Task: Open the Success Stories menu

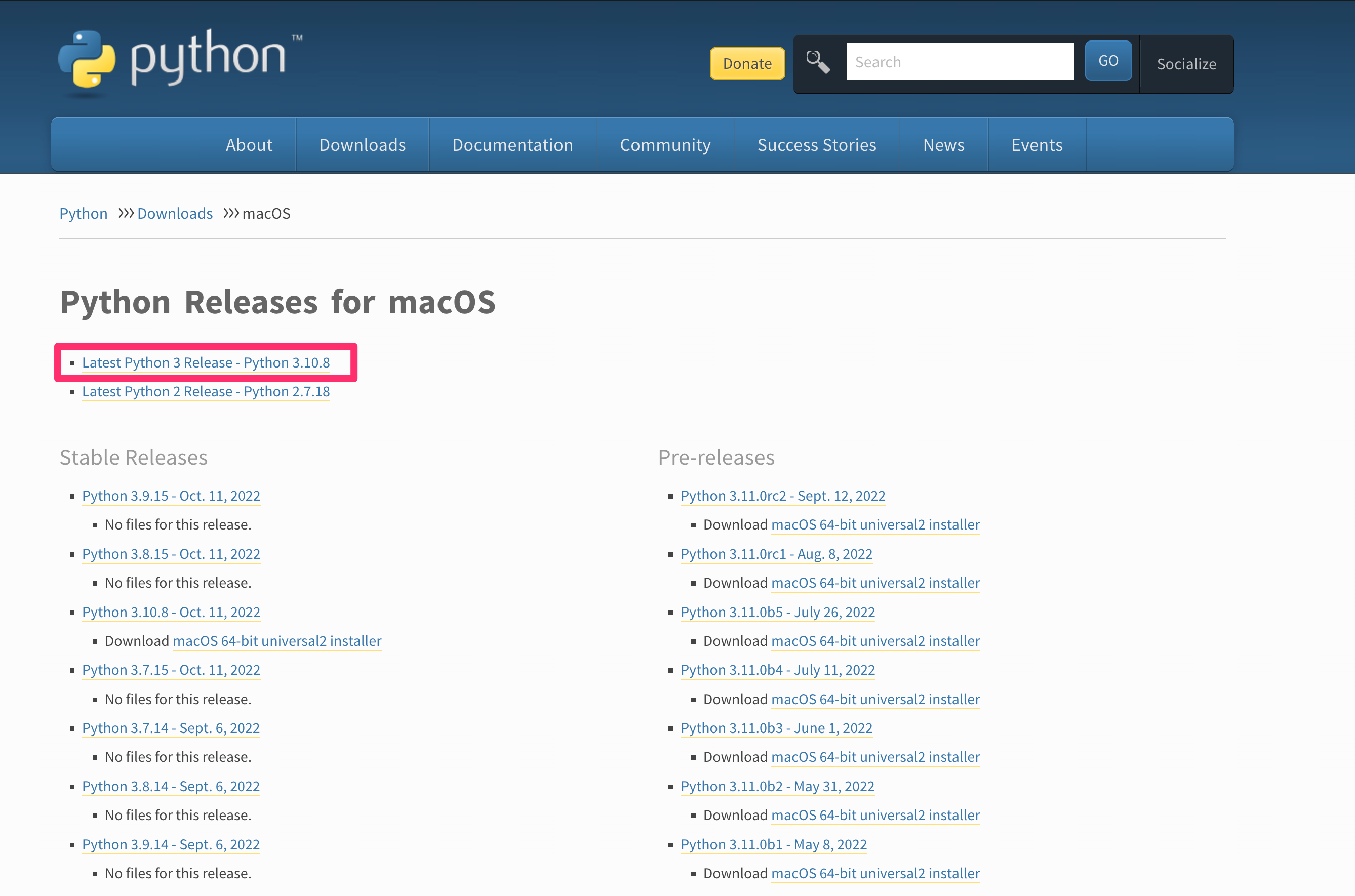Action: (817, 145)
